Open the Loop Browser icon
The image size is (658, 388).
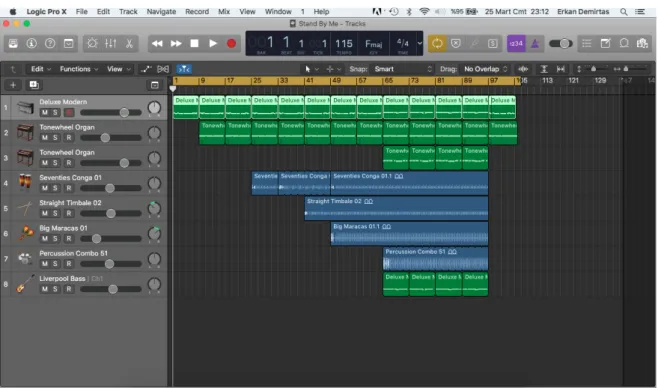pos(624,43)
